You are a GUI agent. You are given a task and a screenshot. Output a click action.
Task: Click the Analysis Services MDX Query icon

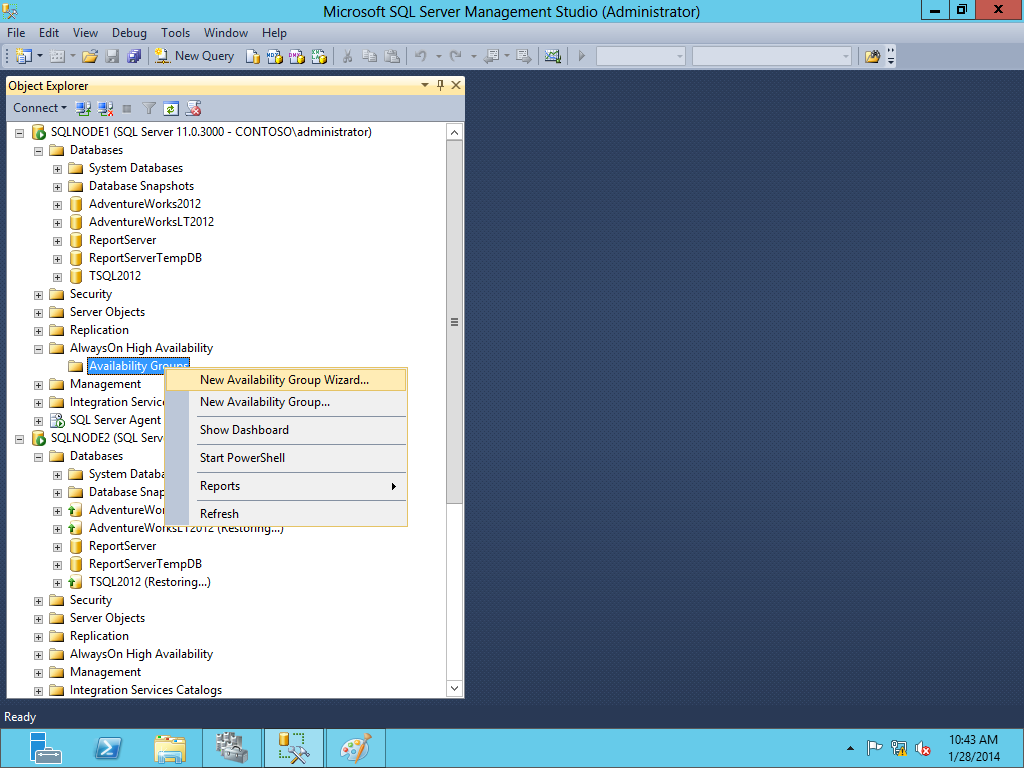[x=275, y=56]
